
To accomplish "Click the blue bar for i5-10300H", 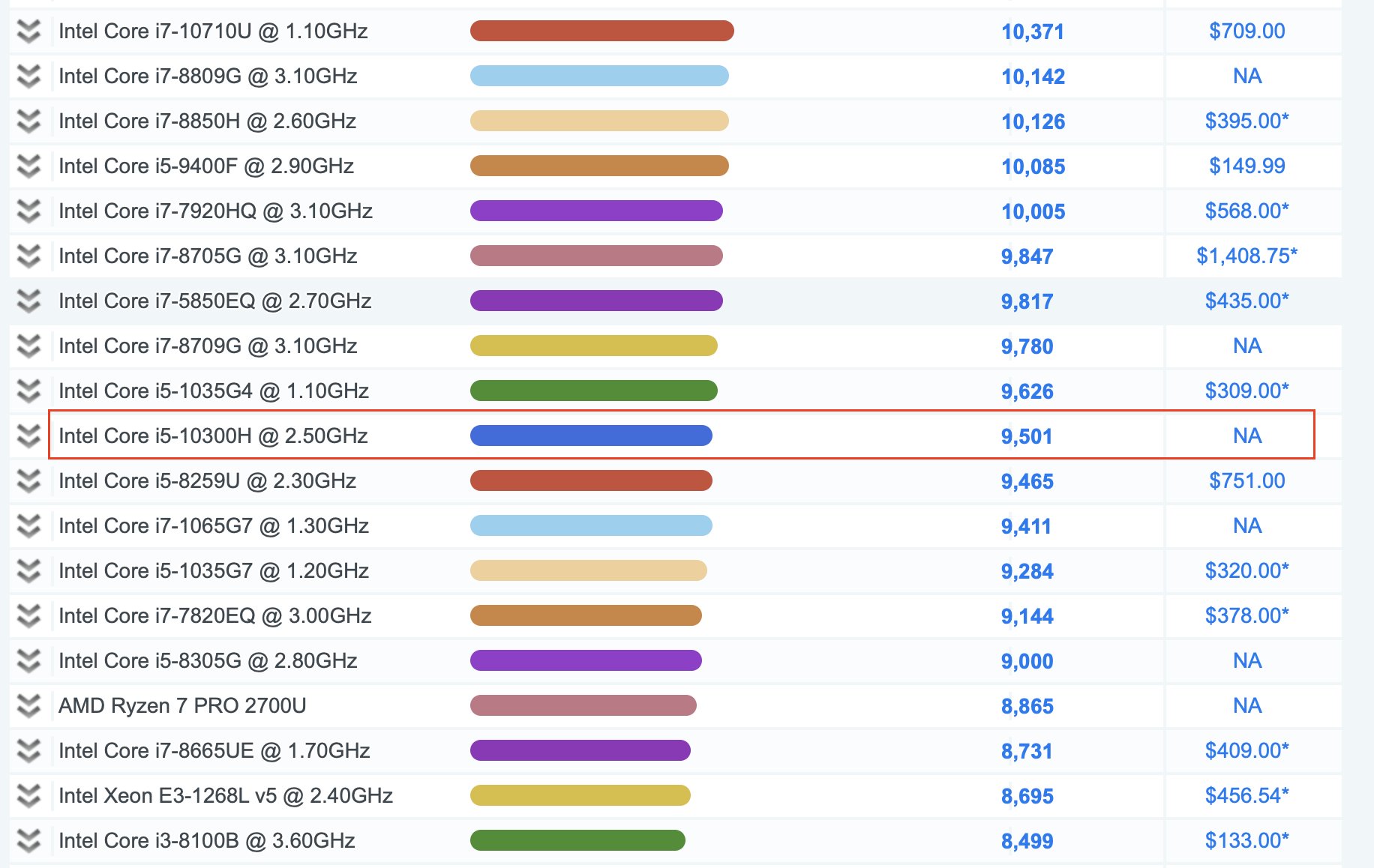I will pyautogui.click(x=591, y=435).
